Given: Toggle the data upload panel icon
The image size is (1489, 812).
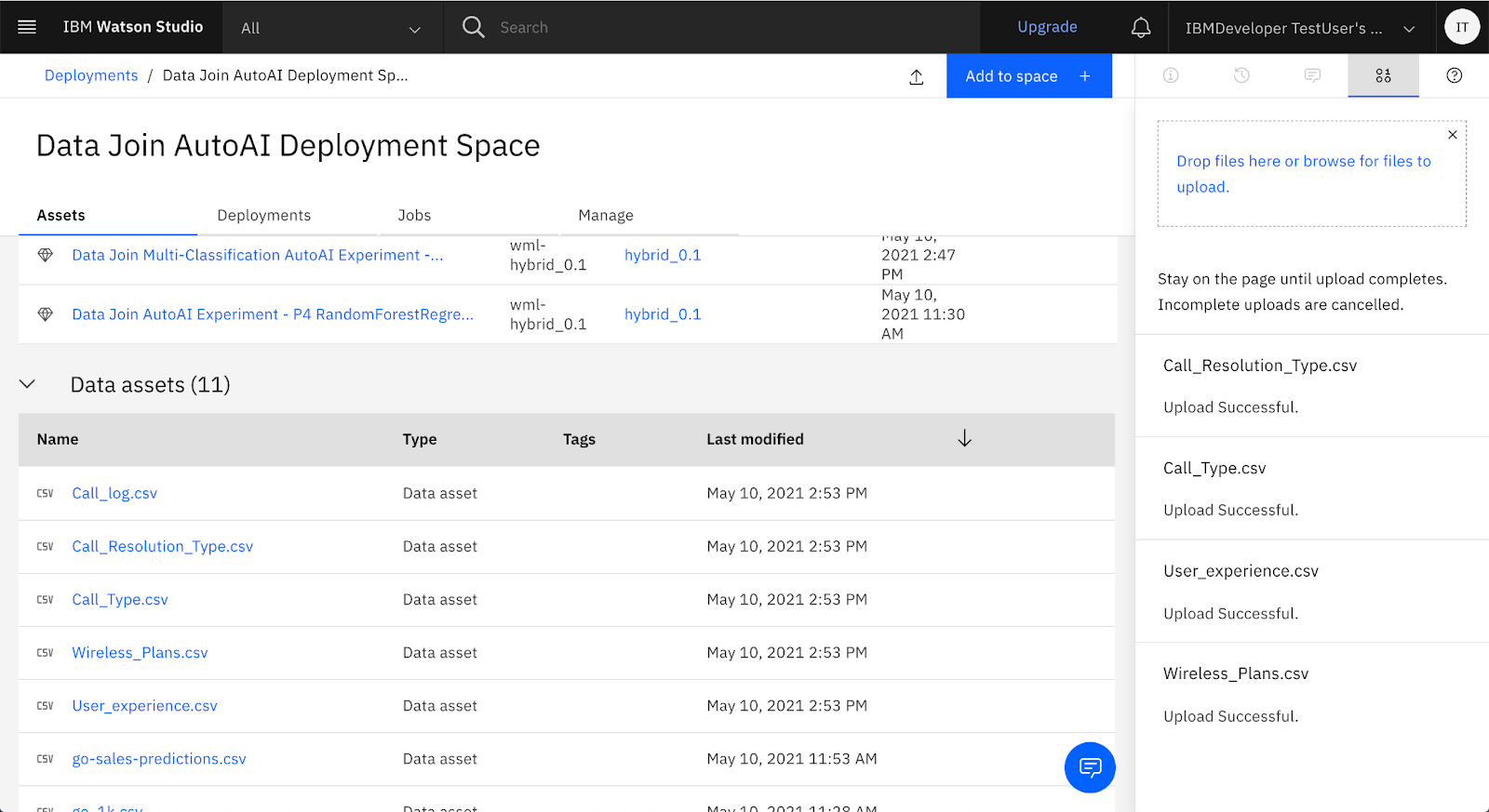Looking at the screenshot, I should coord(1383,75).
